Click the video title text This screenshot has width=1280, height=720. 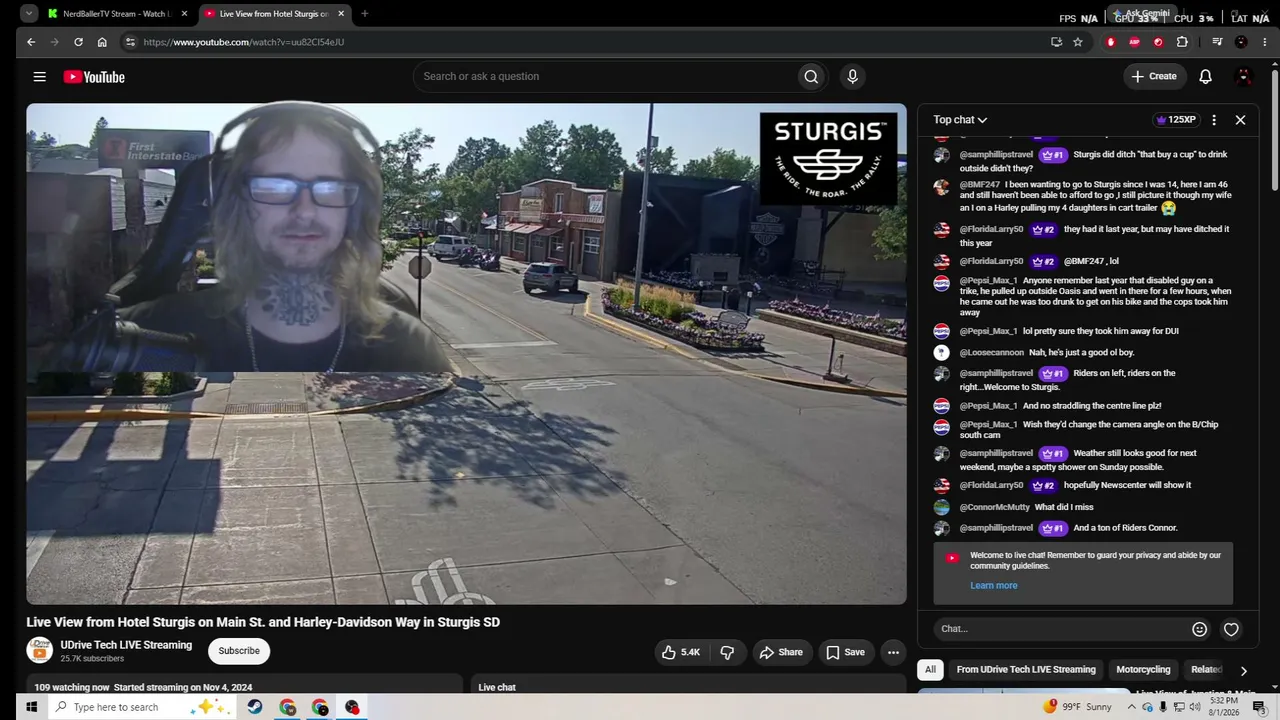263,622
